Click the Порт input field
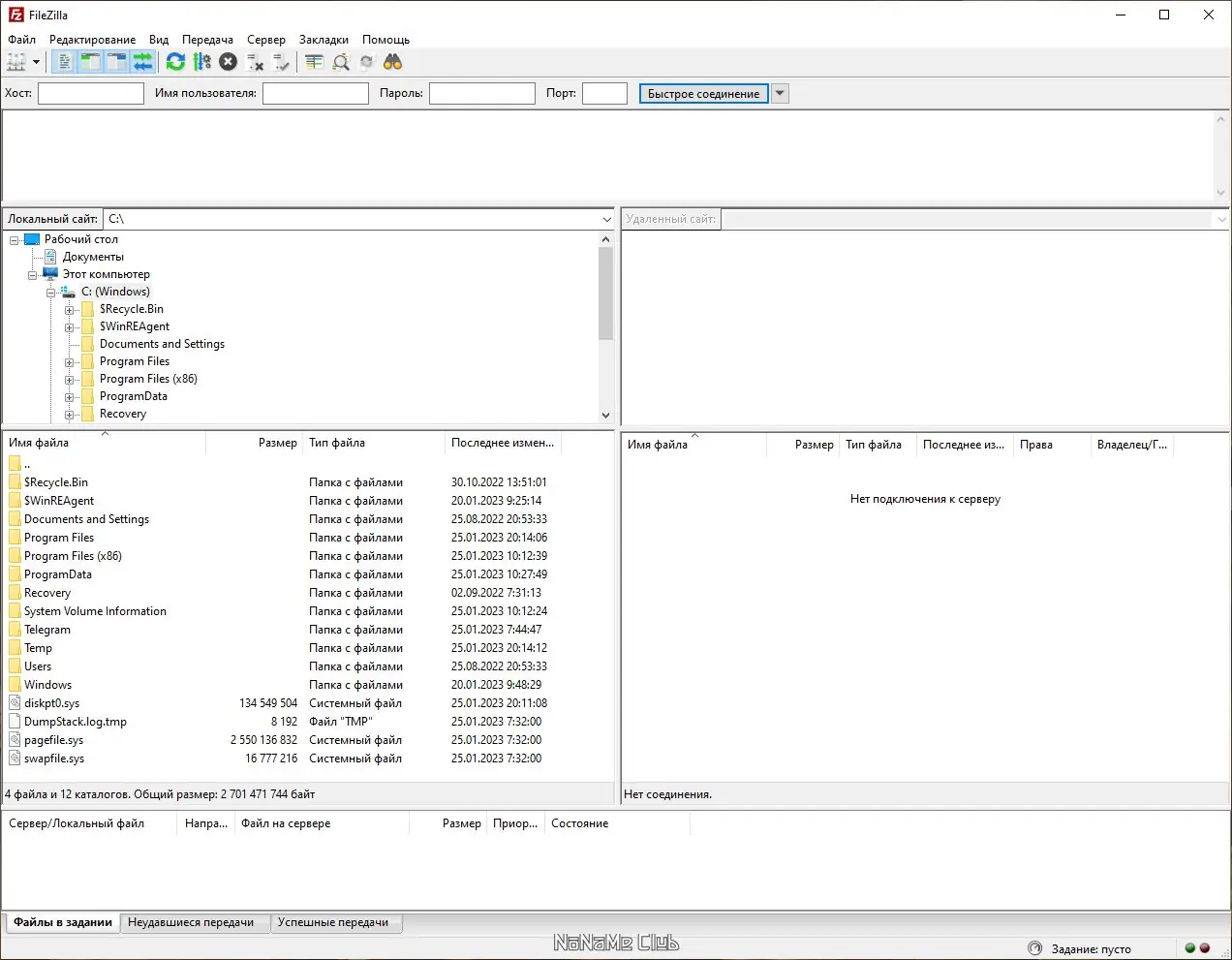Screen dimensions: 1232x960 point(604,93)
